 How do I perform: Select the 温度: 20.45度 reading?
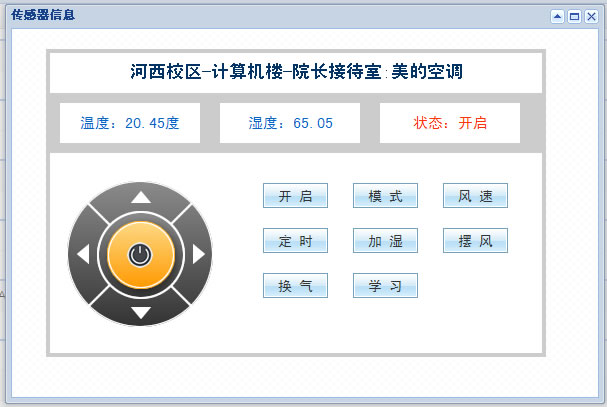pyautogui.click(x=130, y=123)
